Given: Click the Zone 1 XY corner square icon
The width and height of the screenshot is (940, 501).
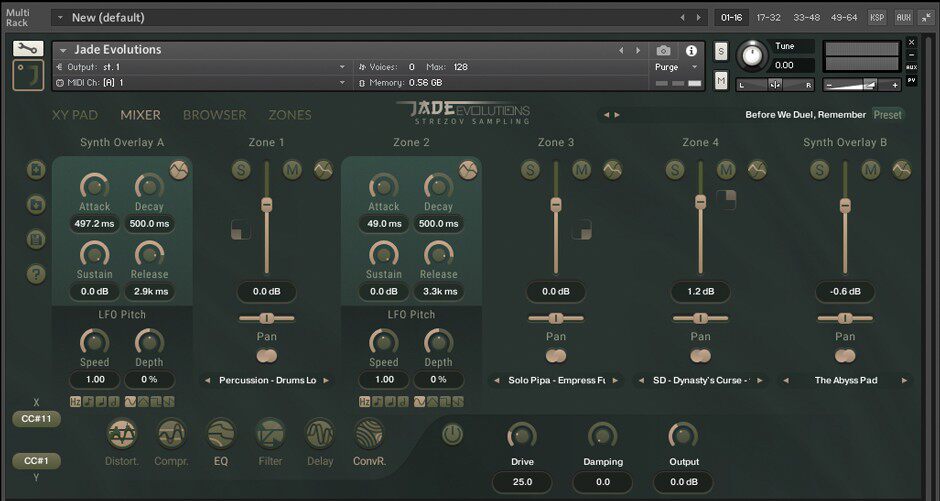Looking at the screenshot, I should 240,229.
